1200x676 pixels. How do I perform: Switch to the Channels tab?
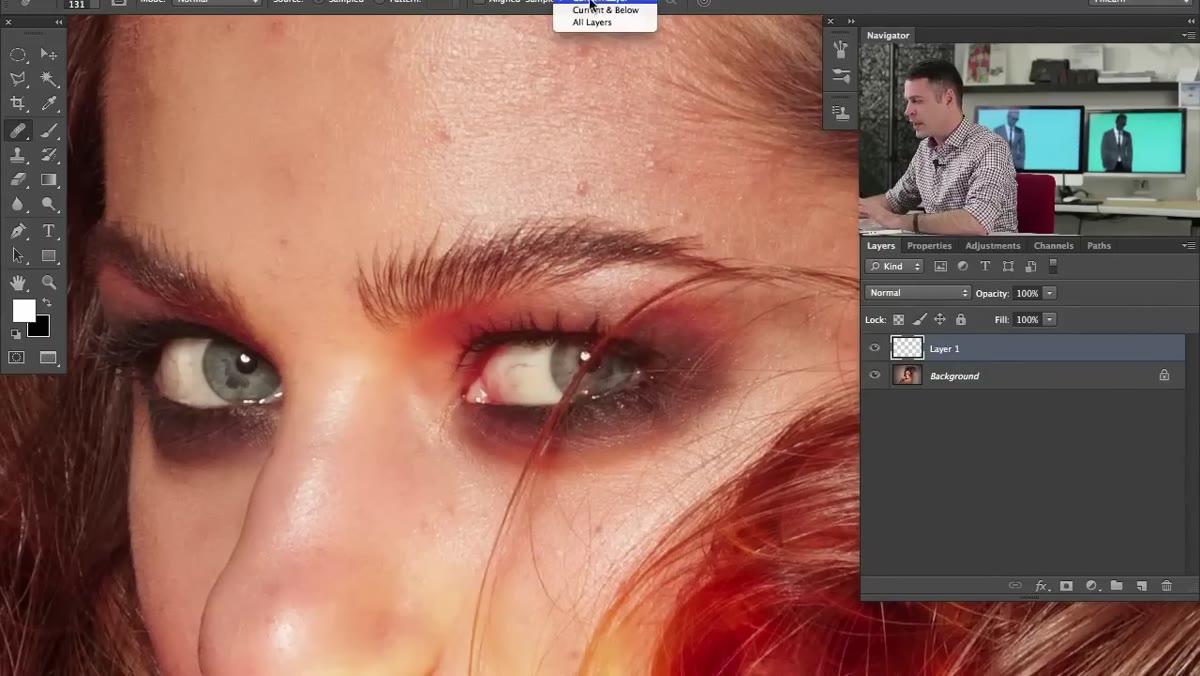[1053, 245]
